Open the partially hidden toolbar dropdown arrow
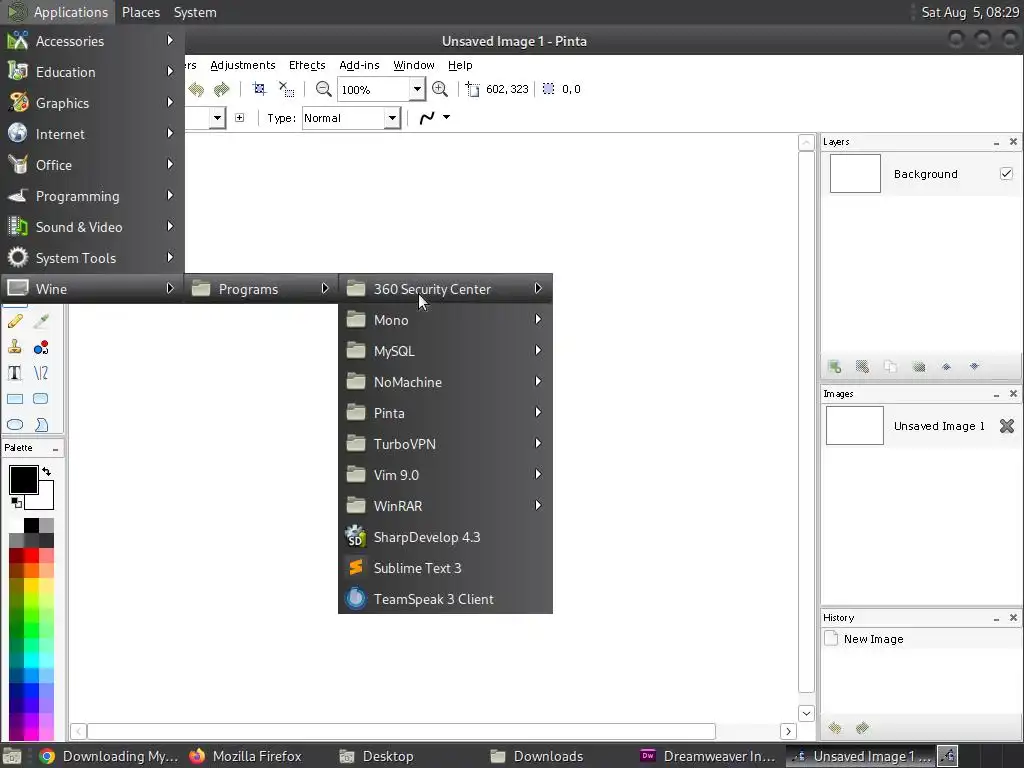 coord(217,118)
